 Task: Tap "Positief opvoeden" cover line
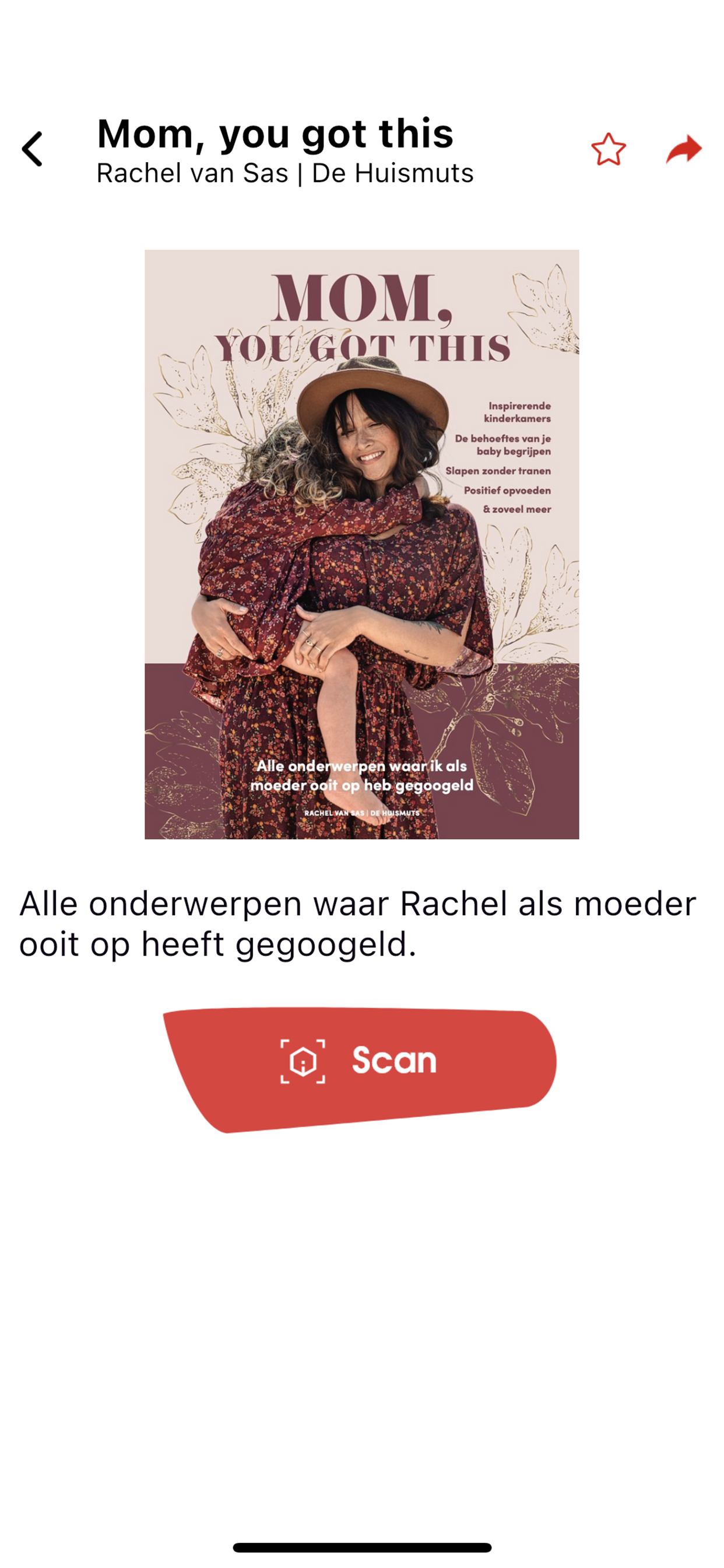click(x=507, y=491)
